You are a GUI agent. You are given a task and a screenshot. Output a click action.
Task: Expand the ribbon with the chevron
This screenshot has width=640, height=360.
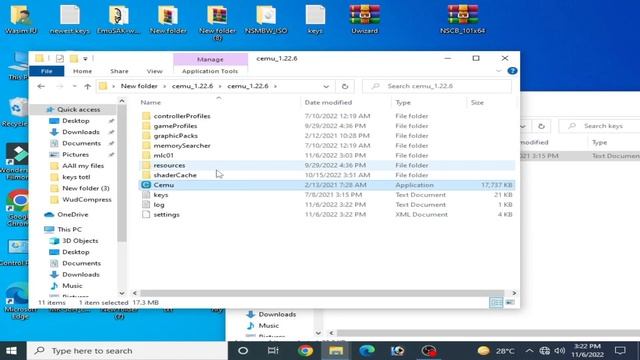(498, 71)
